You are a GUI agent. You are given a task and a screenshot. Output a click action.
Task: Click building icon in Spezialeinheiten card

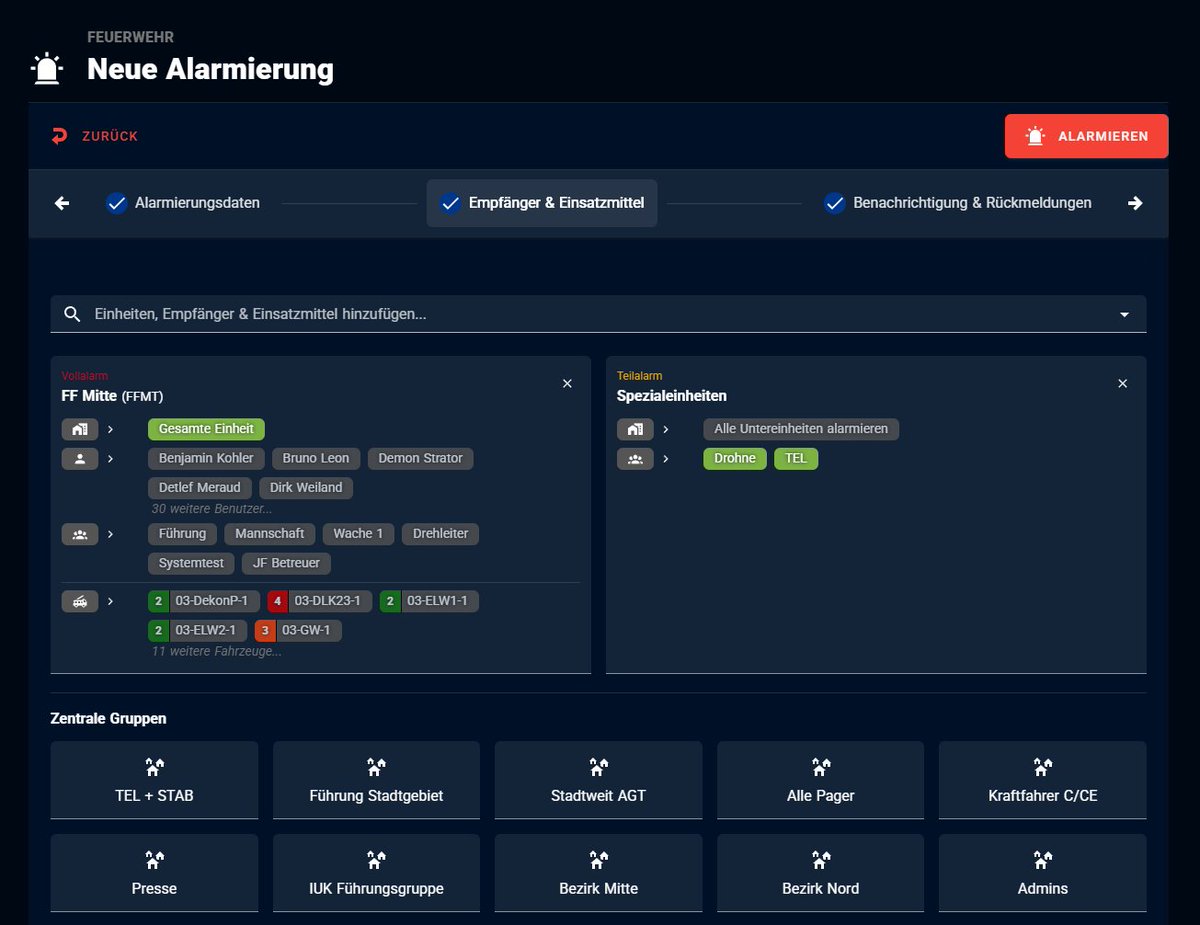pyautogui.click(x=635, y=429)
